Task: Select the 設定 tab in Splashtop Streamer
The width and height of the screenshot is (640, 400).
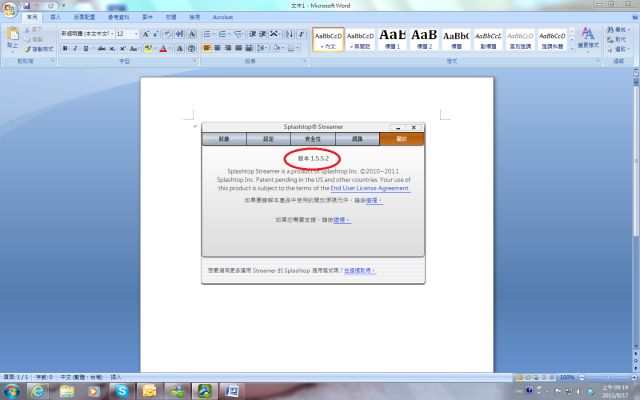Action: coord(268,139)
